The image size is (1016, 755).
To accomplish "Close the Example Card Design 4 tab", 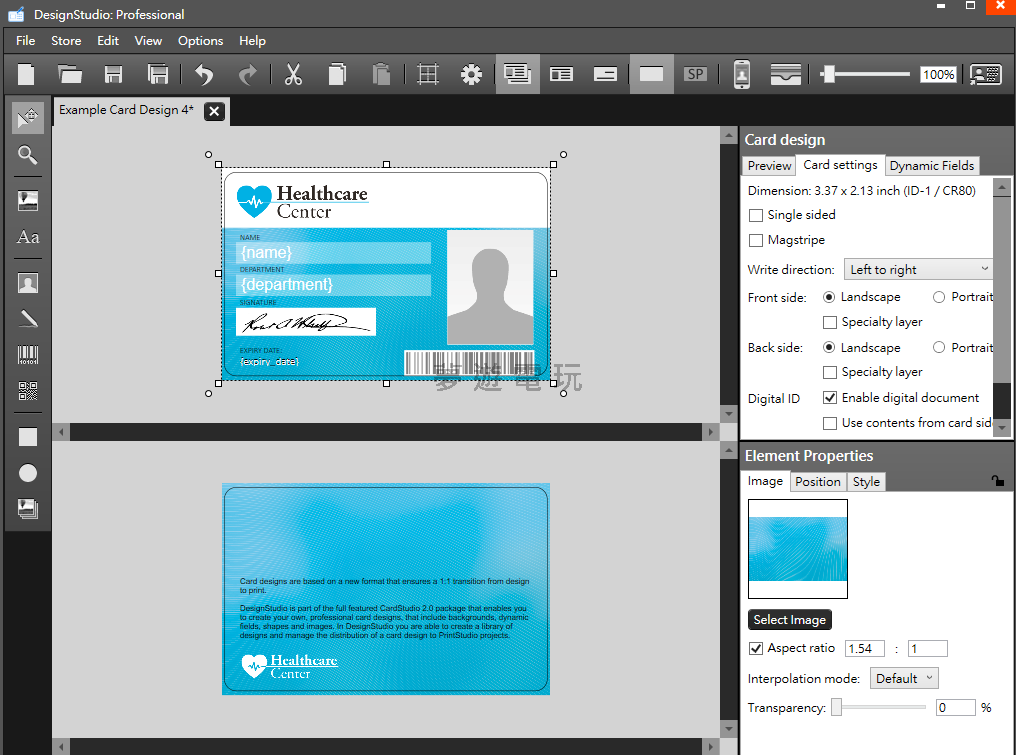I will tap(214, 111).
